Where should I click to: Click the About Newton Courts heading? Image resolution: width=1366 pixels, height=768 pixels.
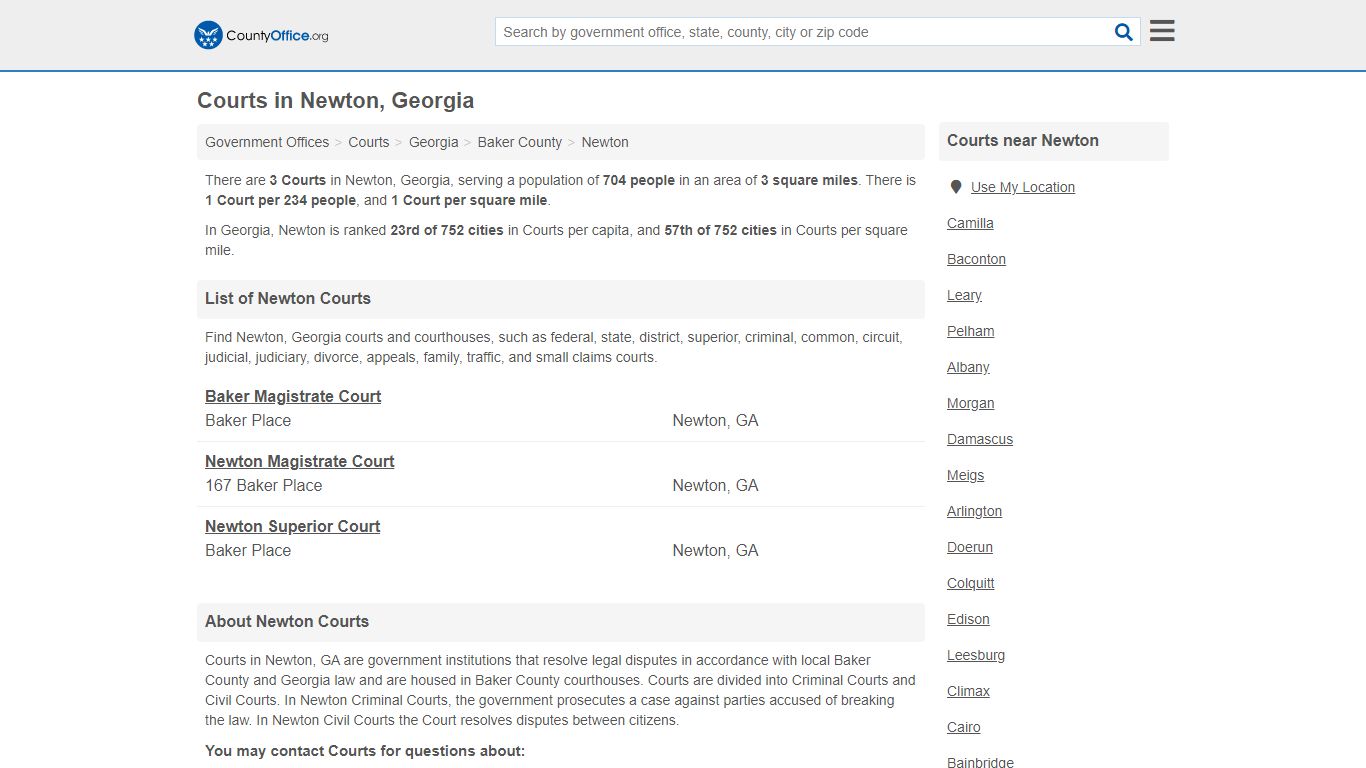click(x=287, y=621)
